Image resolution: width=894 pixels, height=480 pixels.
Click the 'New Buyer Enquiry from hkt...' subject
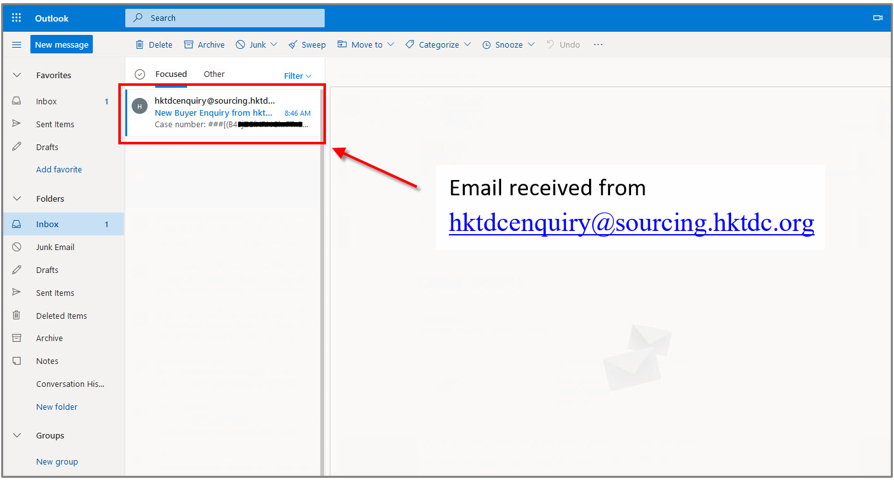pos(213,113)
